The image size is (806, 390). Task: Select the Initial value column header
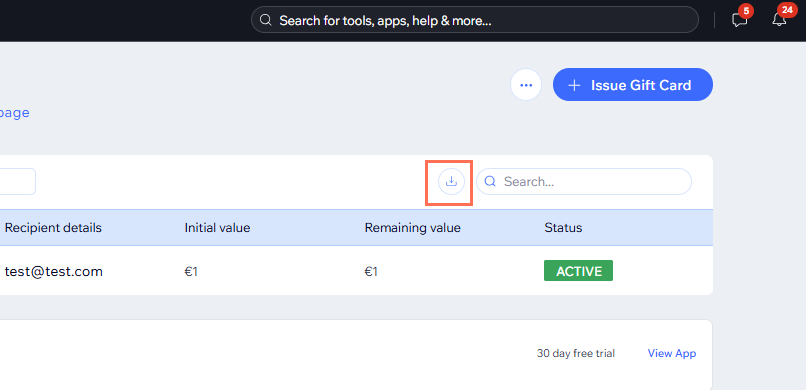tap(217, 228)
